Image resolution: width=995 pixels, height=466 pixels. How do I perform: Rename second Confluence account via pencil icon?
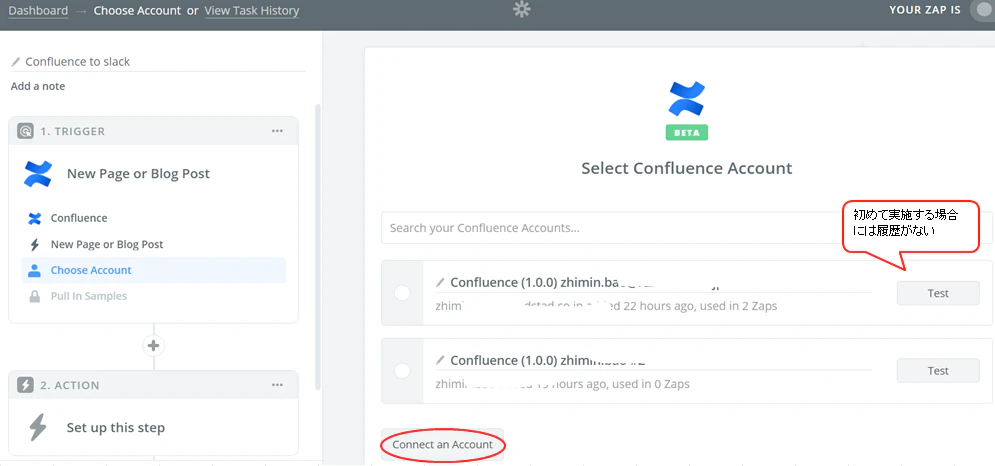coord(440,359)
